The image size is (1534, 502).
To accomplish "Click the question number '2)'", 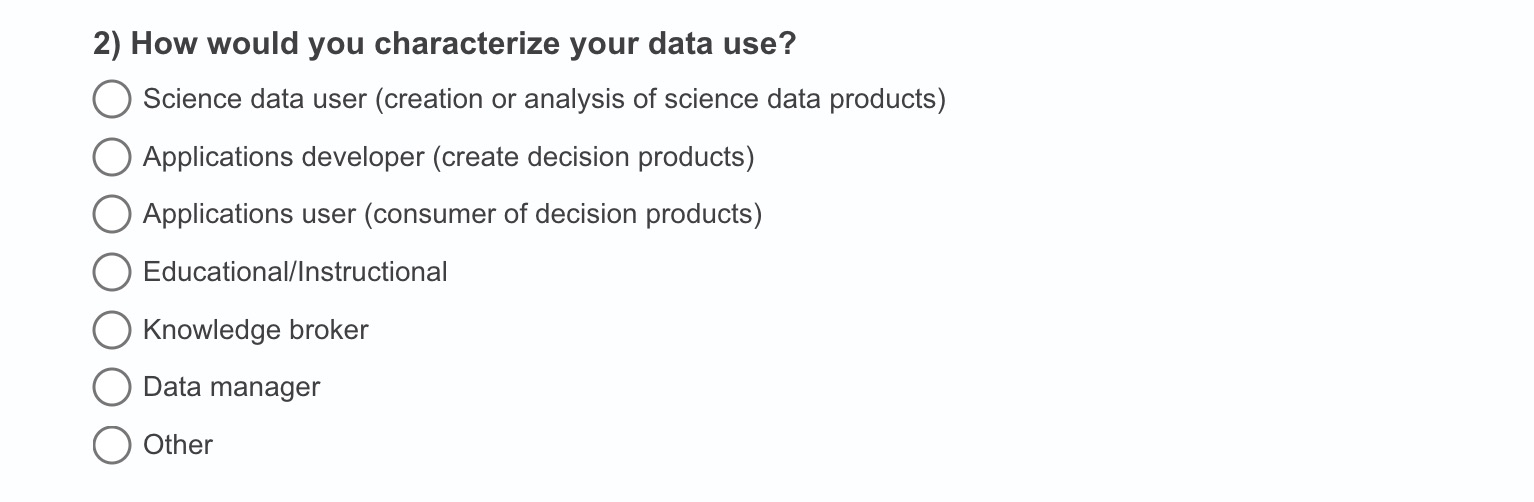I will pos(107,46).
